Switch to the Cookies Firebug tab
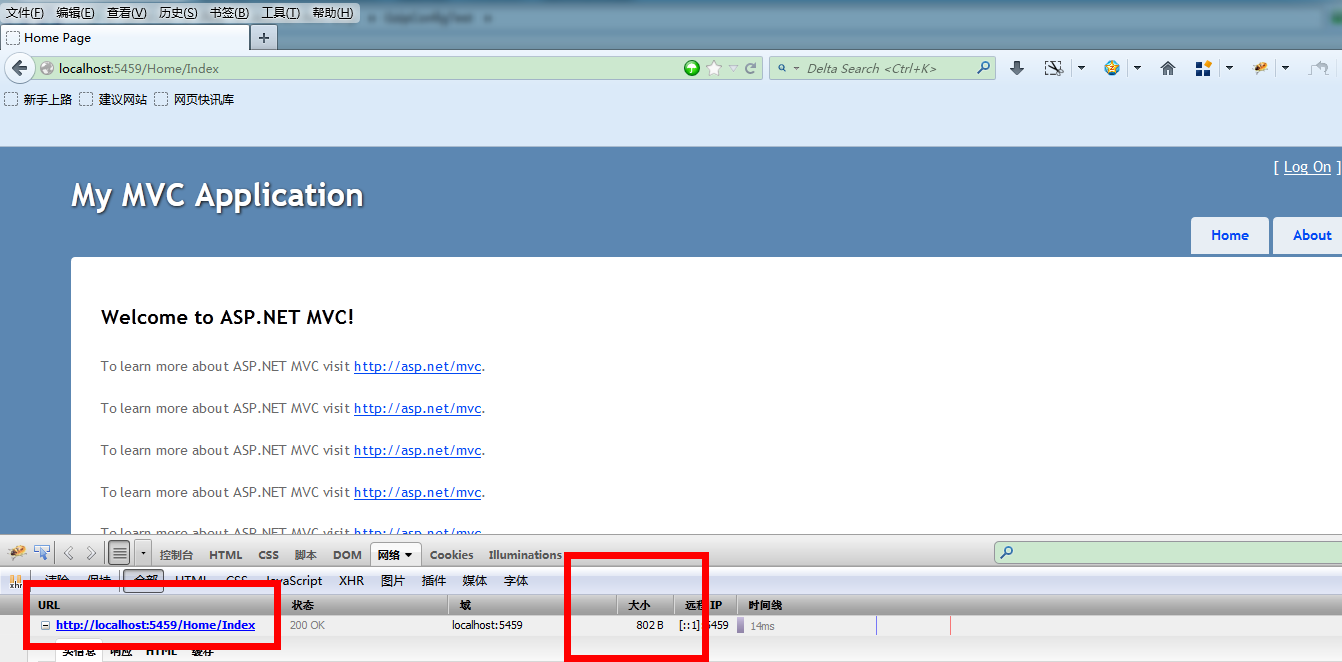 (x=452, y=555)
